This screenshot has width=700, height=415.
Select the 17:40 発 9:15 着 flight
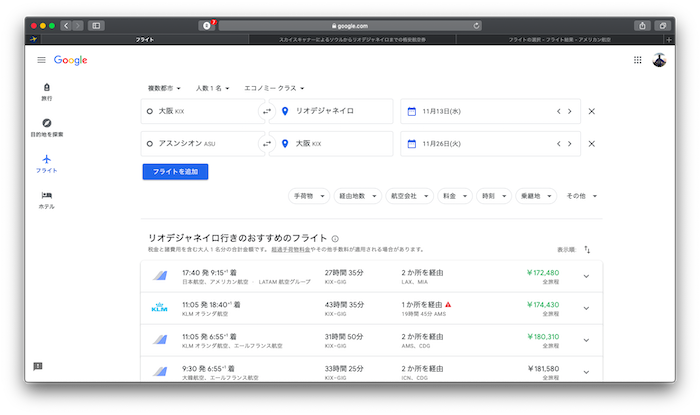[371, 277]
